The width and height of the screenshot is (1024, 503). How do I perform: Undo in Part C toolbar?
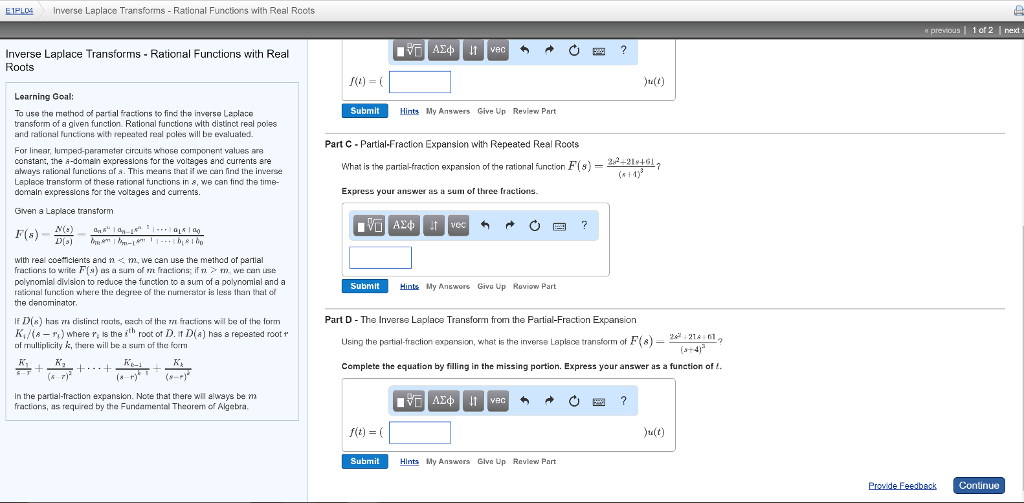(485, 226)
